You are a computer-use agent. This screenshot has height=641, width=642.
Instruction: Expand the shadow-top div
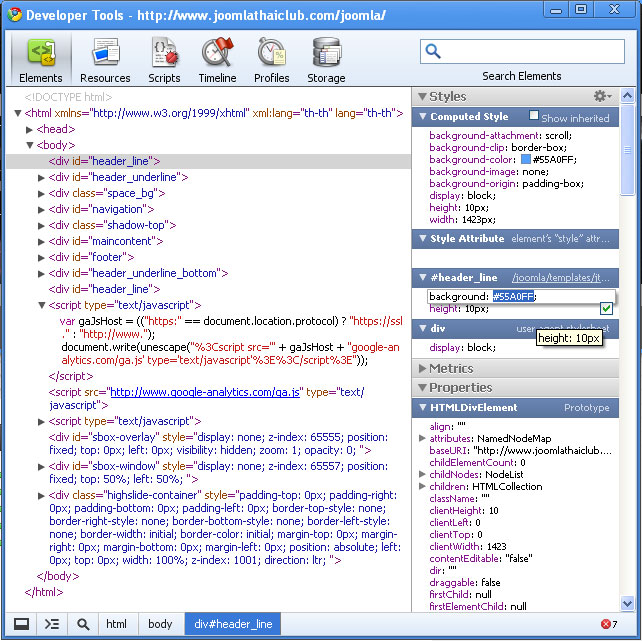click(41, 226)
